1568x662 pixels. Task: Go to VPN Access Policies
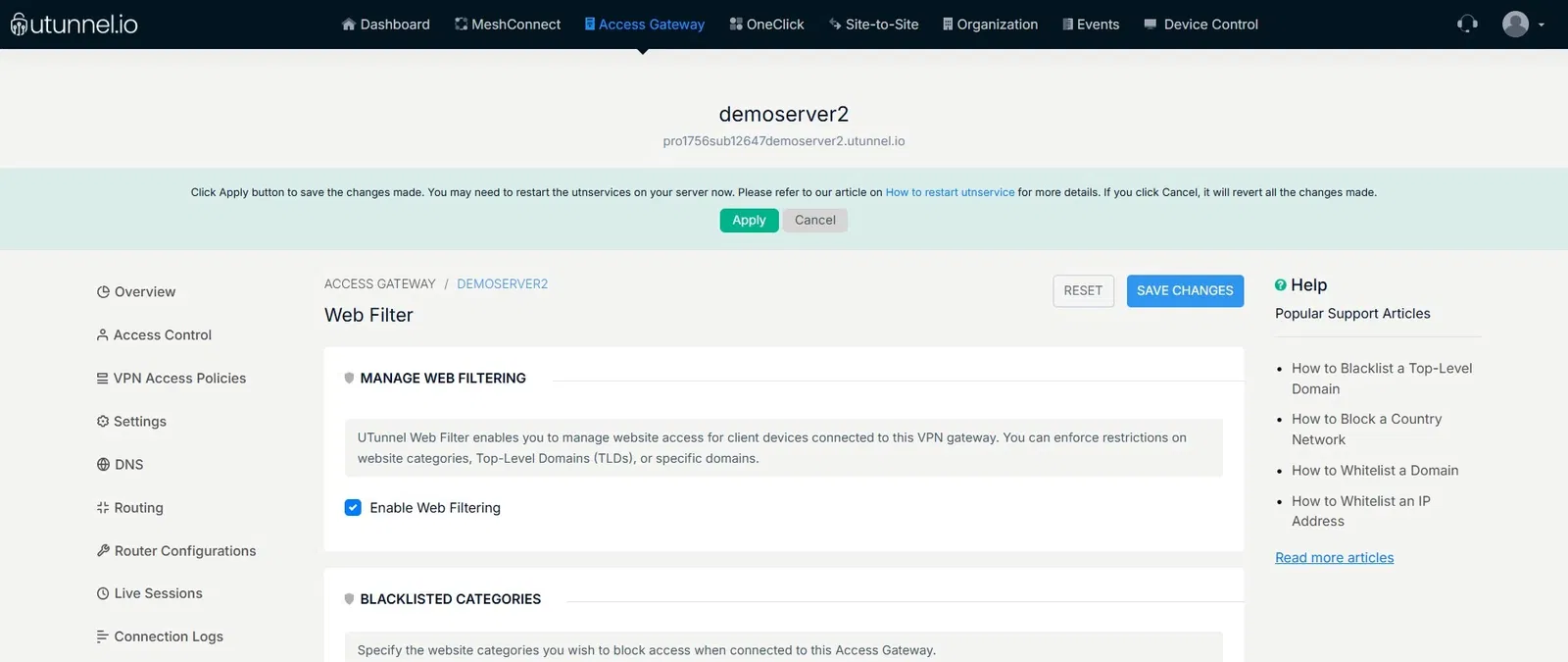[171, 379]
